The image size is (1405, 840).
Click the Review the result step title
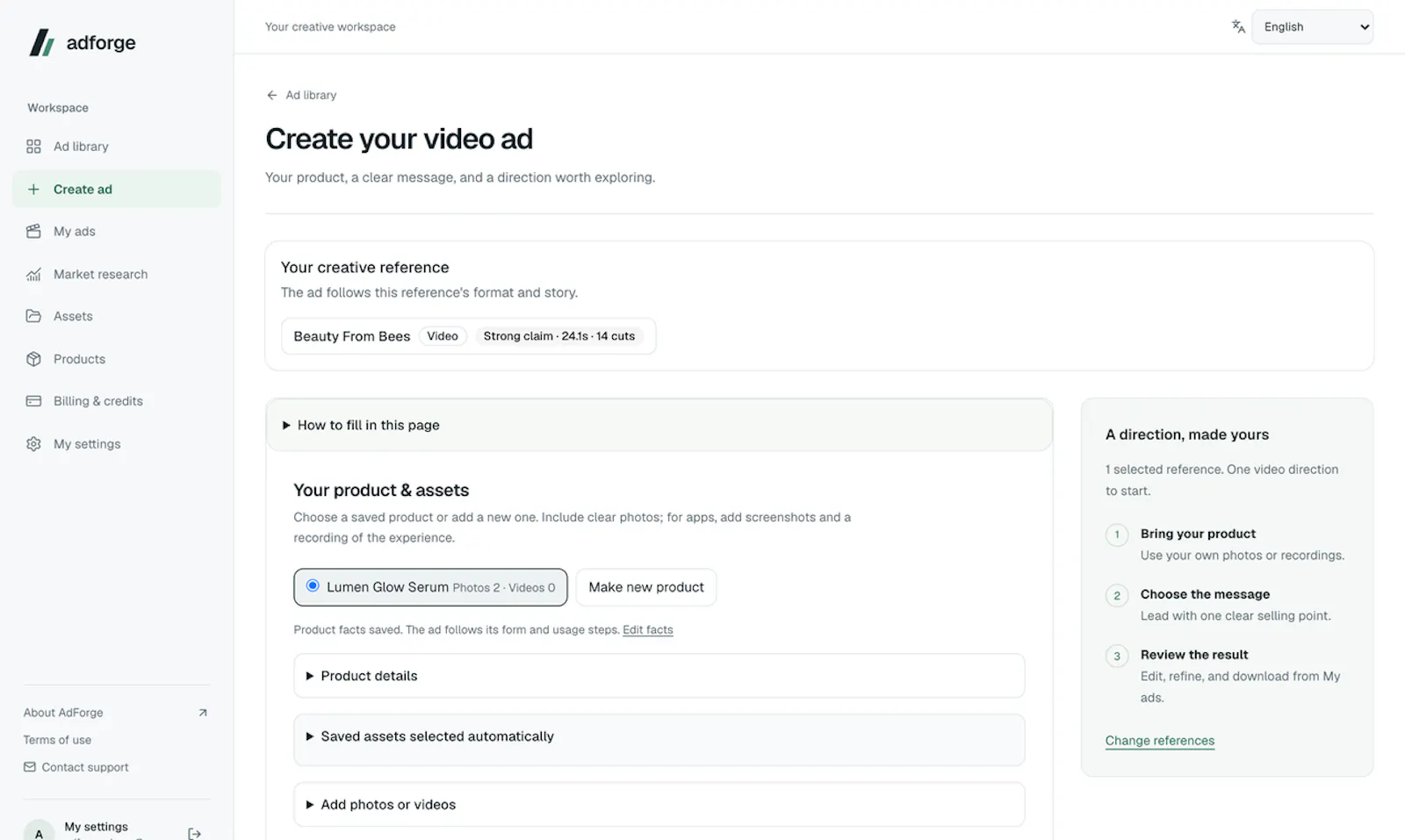1194,655
